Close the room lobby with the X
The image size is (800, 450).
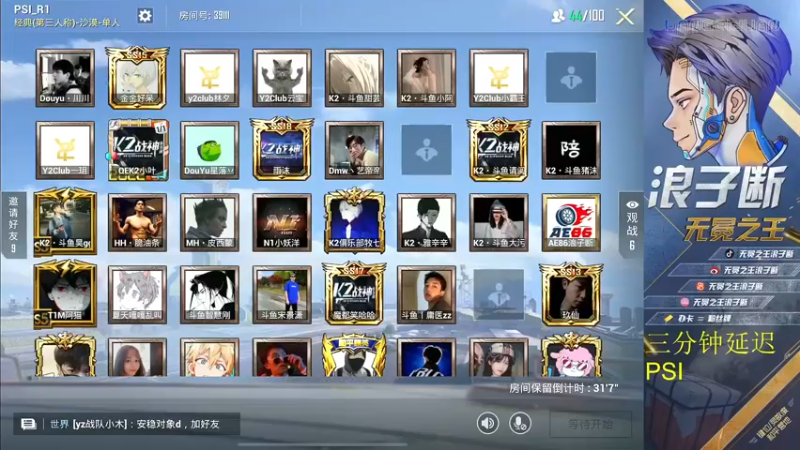point(625,16)
